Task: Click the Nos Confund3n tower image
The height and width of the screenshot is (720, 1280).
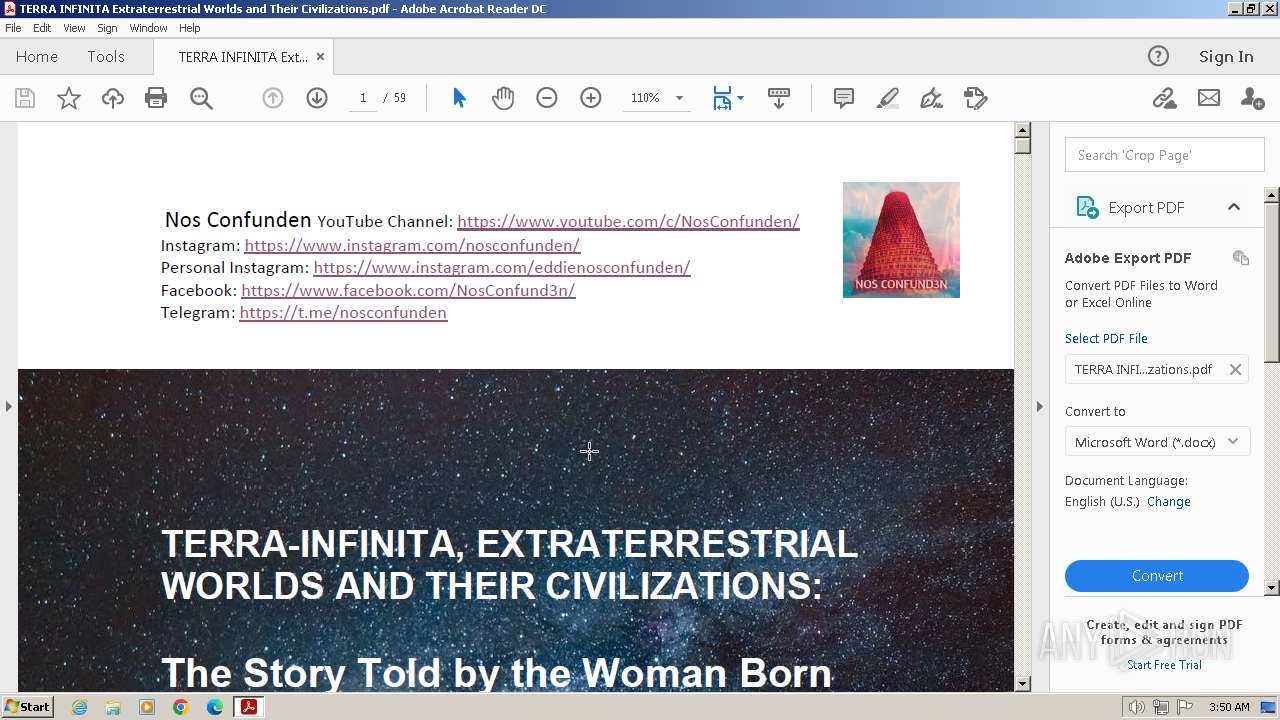Action: pyautogui.click(x=901, y=240)
